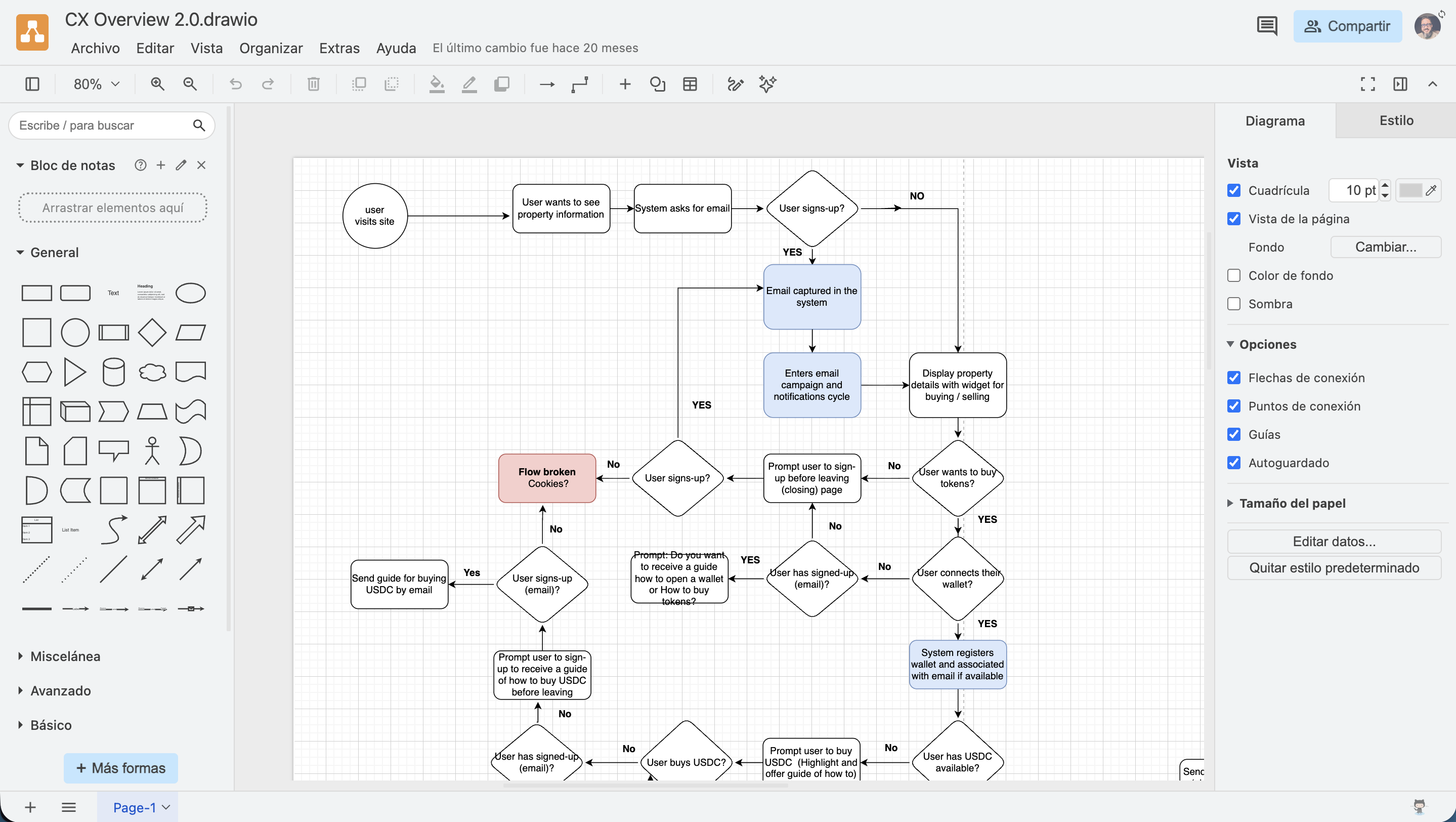
Task: Collapse the toolbar with the chevron-up
Action: (1432, 84)
